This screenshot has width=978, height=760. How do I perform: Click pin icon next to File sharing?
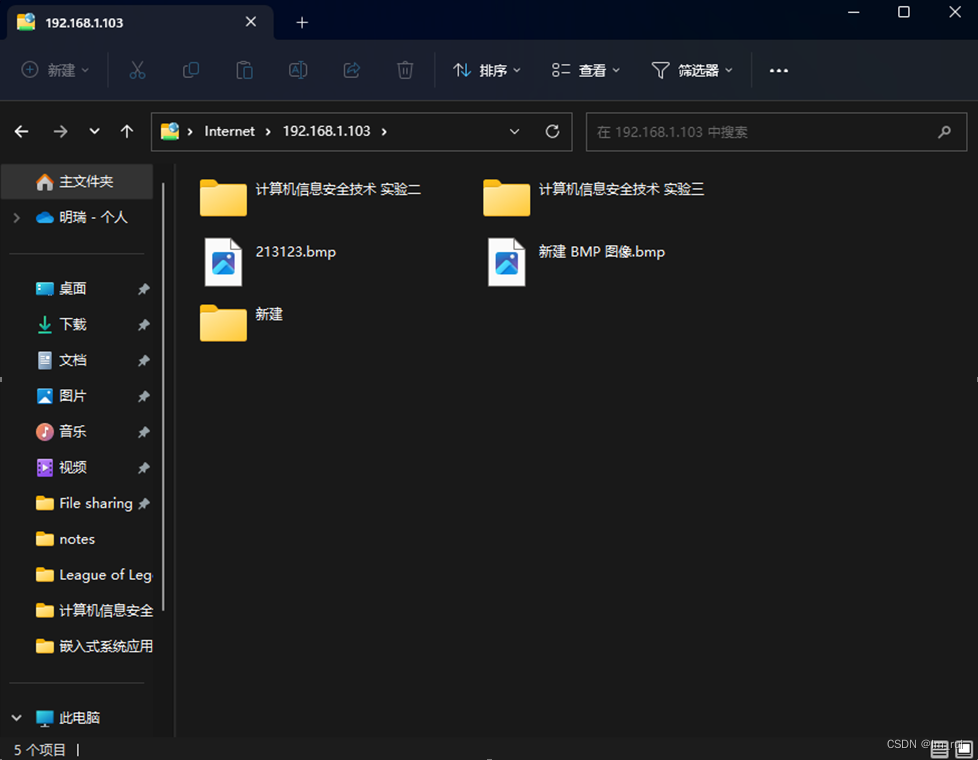tap(144, 503)
